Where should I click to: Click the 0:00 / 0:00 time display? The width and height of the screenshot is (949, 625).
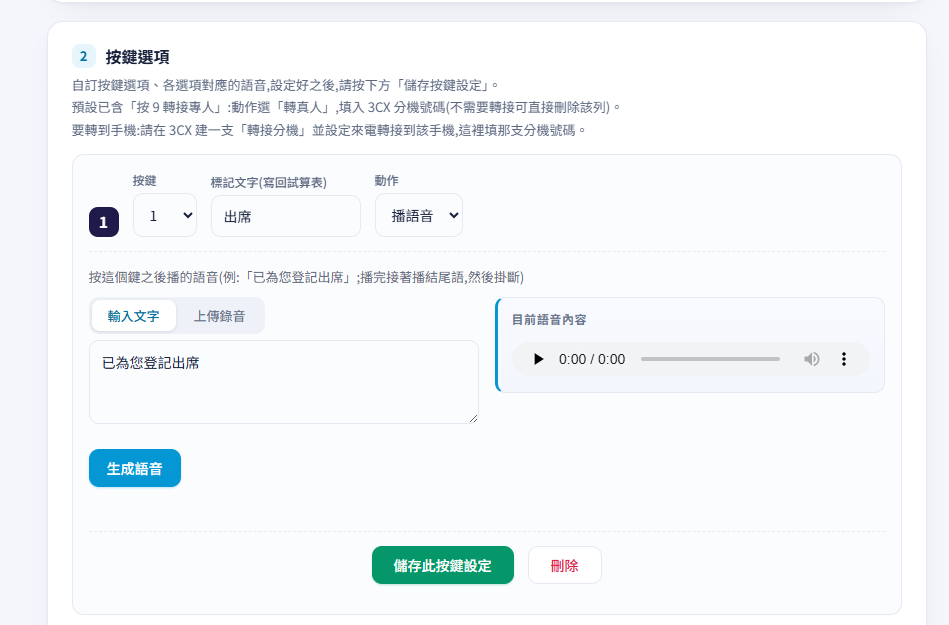point(592,359)
